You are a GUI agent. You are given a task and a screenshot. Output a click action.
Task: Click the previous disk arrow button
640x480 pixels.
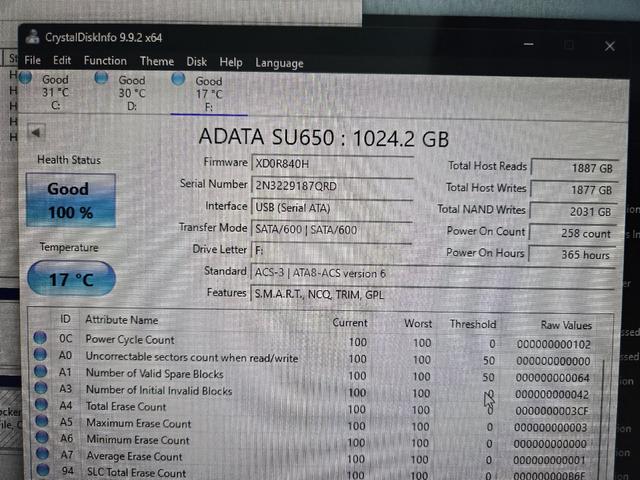point(36,133)
